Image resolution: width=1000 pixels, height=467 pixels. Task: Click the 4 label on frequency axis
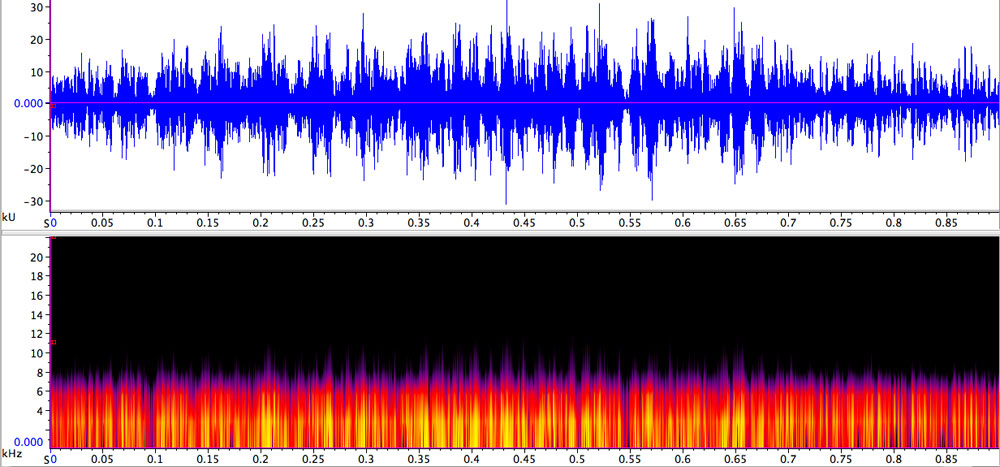40,411
